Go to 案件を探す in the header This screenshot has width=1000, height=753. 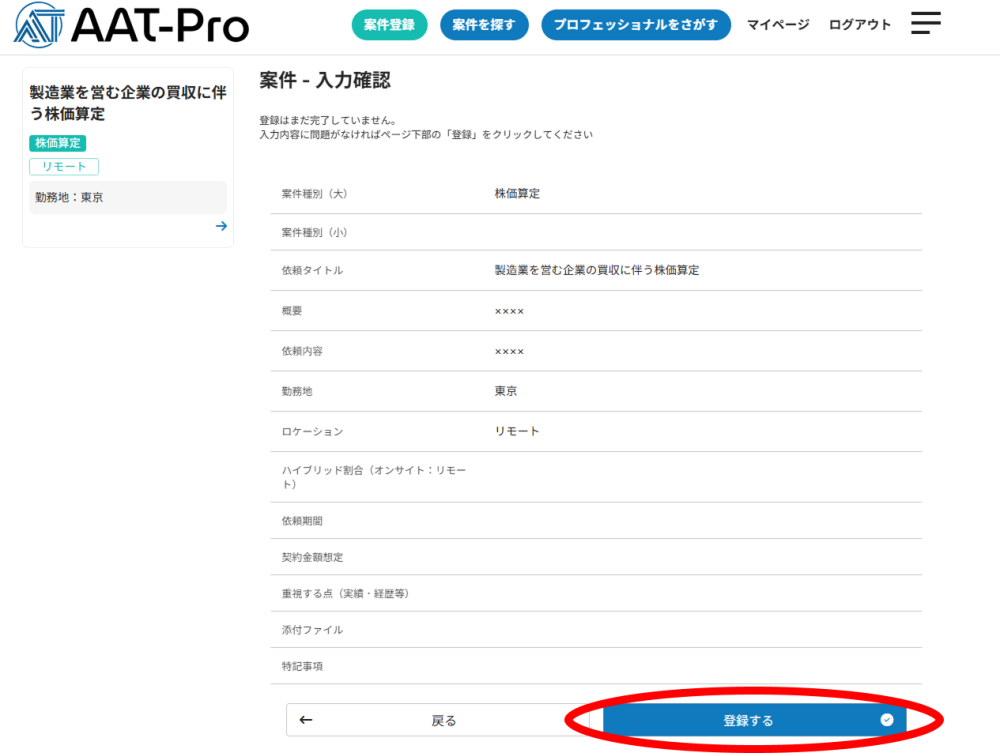tap(484, 25)
